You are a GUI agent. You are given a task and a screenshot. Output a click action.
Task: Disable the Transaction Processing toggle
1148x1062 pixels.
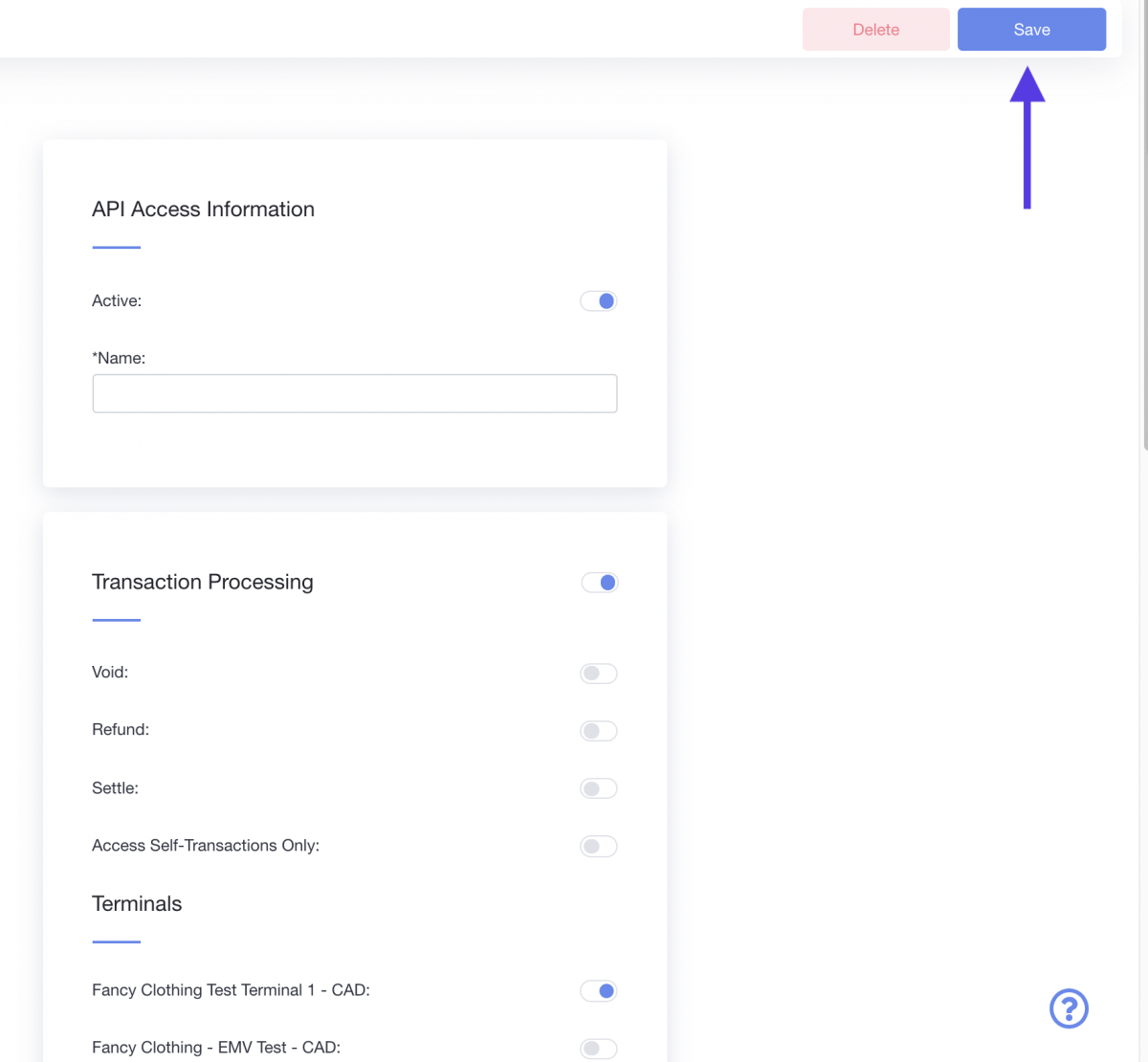(x=600, y=583)
